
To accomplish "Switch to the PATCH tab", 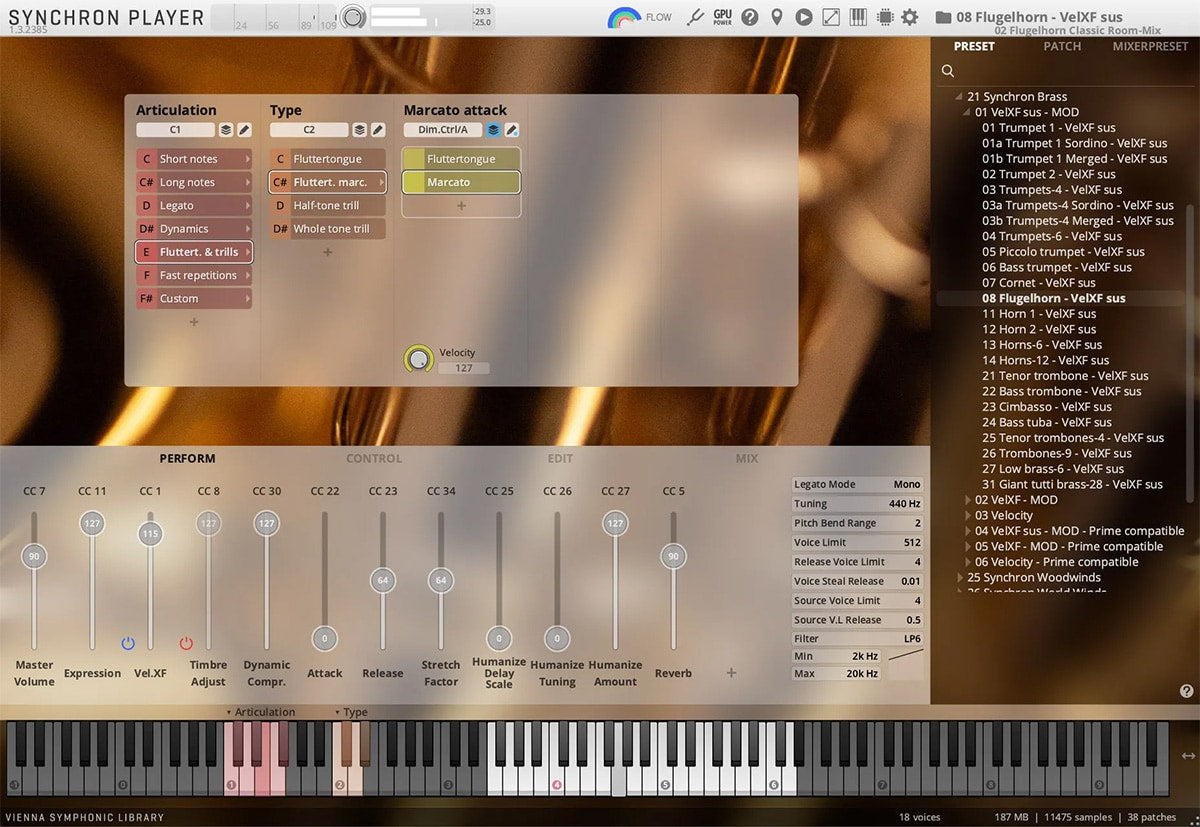I will coord(1062,46).
